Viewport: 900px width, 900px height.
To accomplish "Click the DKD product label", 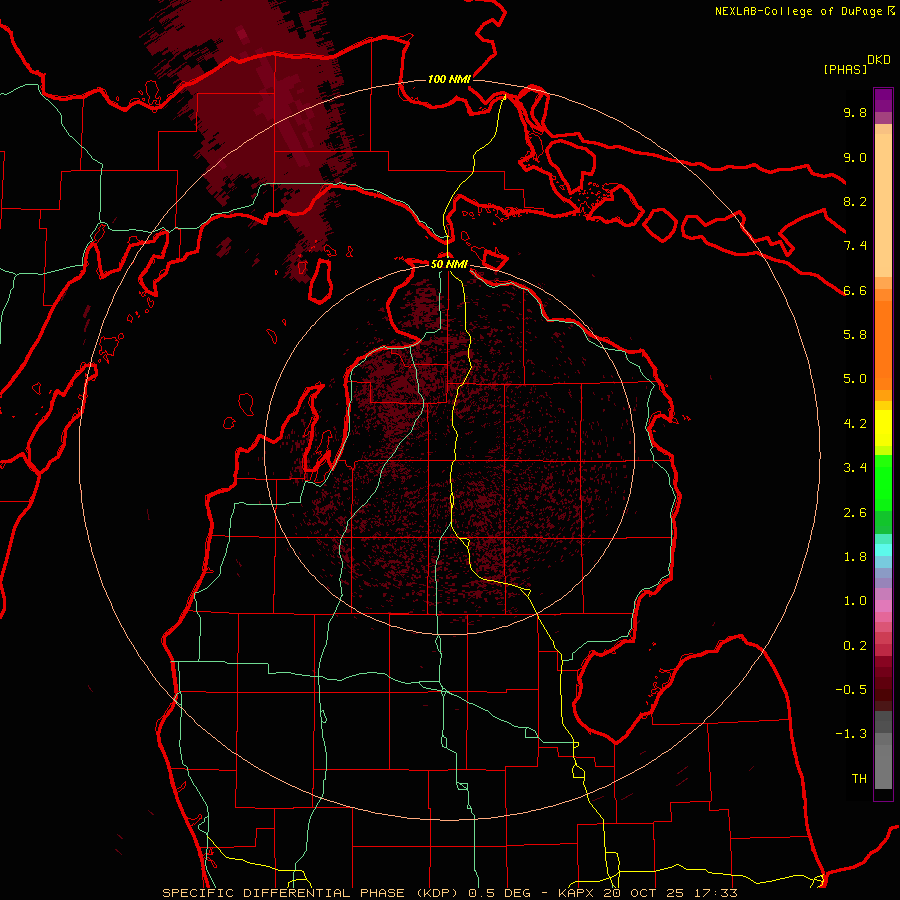I will click(879, 60).
